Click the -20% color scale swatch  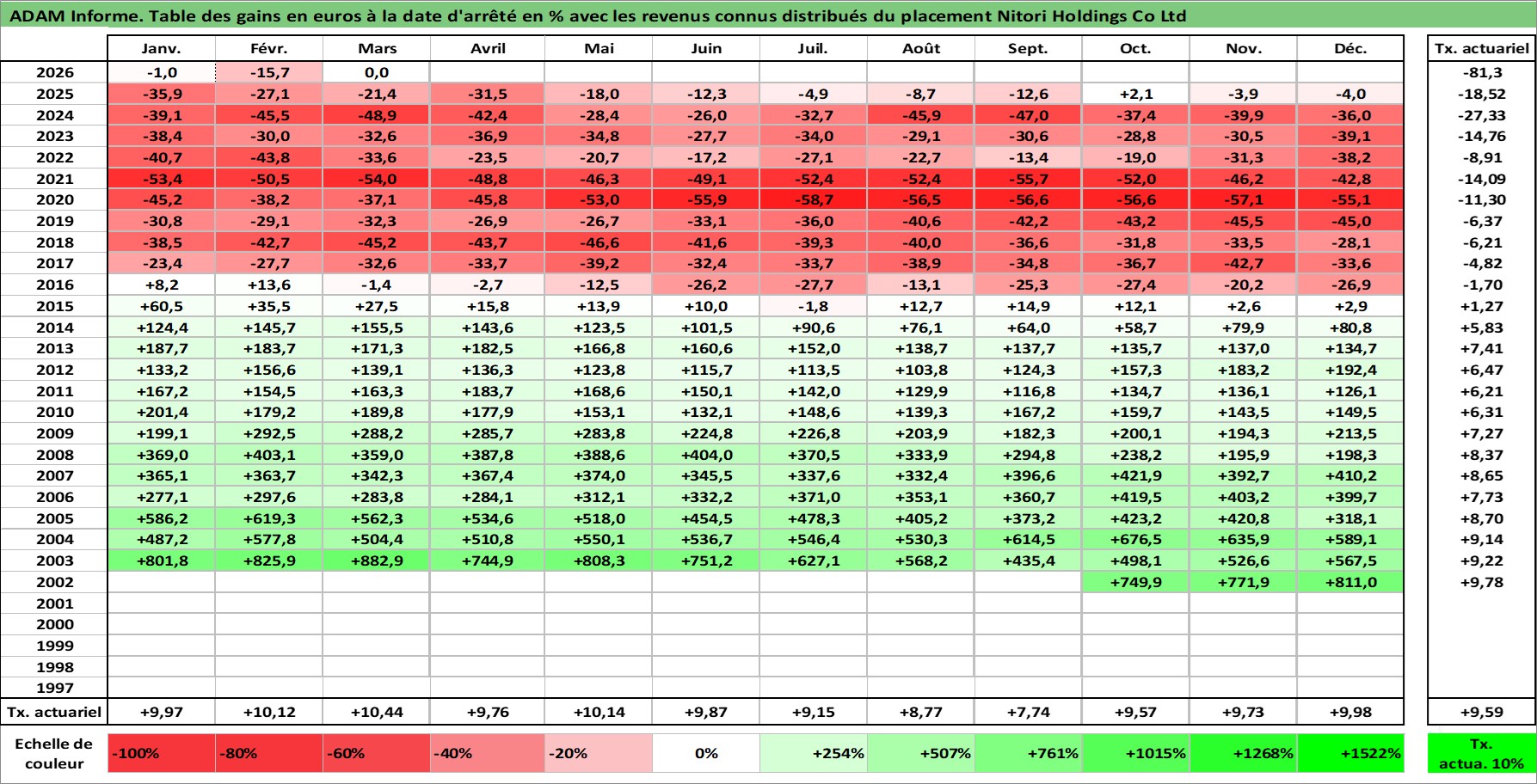point(599,753)
